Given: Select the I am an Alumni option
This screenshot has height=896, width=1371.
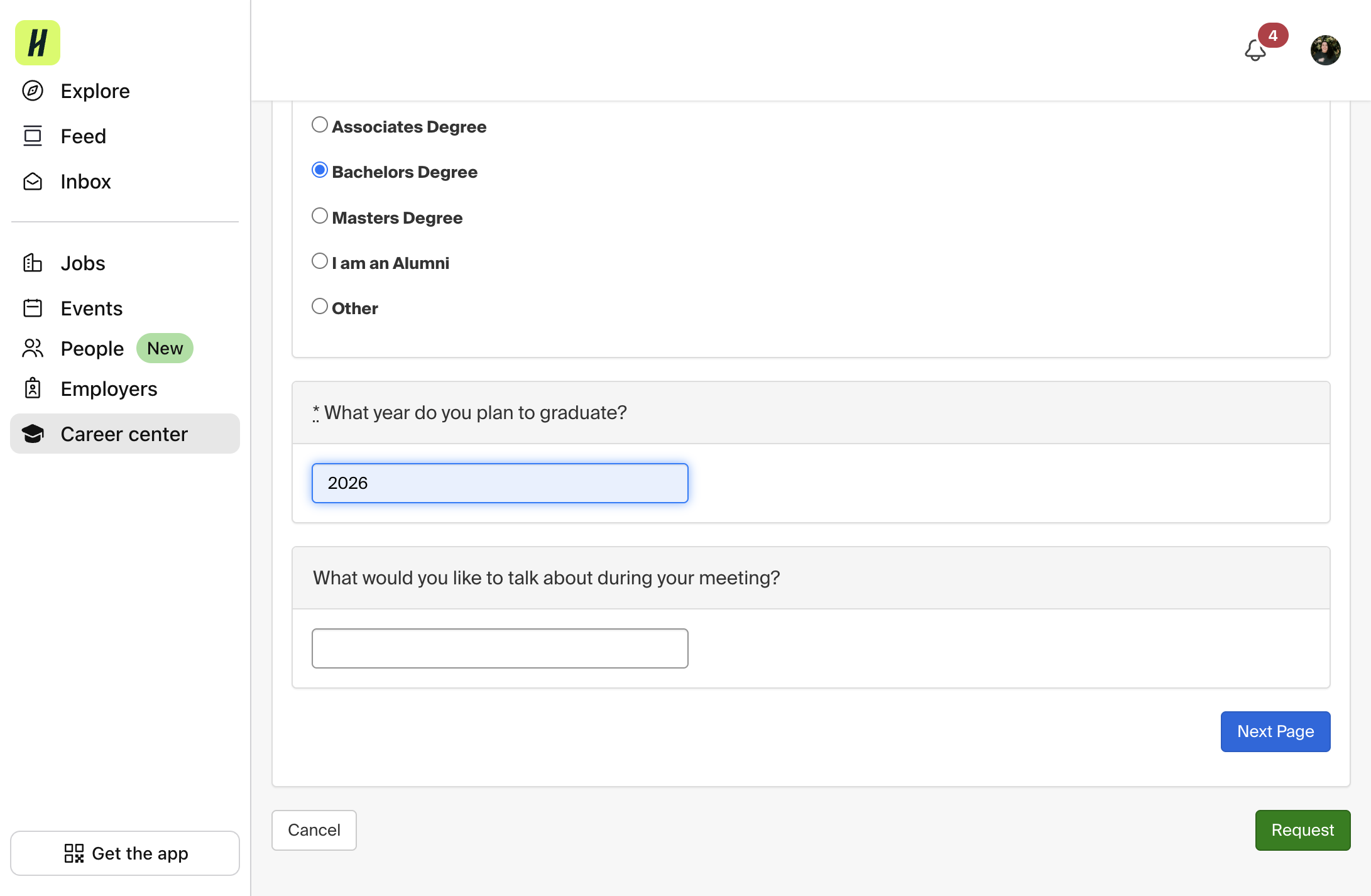Looking at the screenshot, I should [x=320, y=261].
